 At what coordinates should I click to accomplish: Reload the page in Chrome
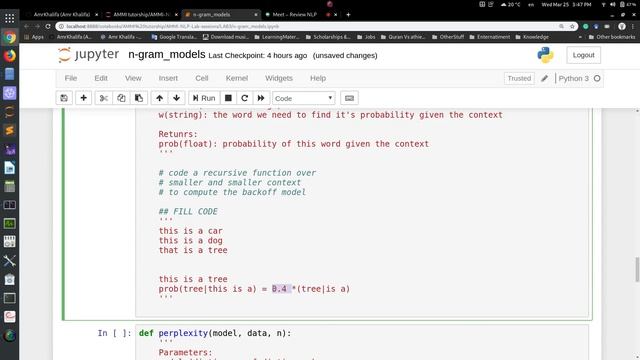point(48,26)
